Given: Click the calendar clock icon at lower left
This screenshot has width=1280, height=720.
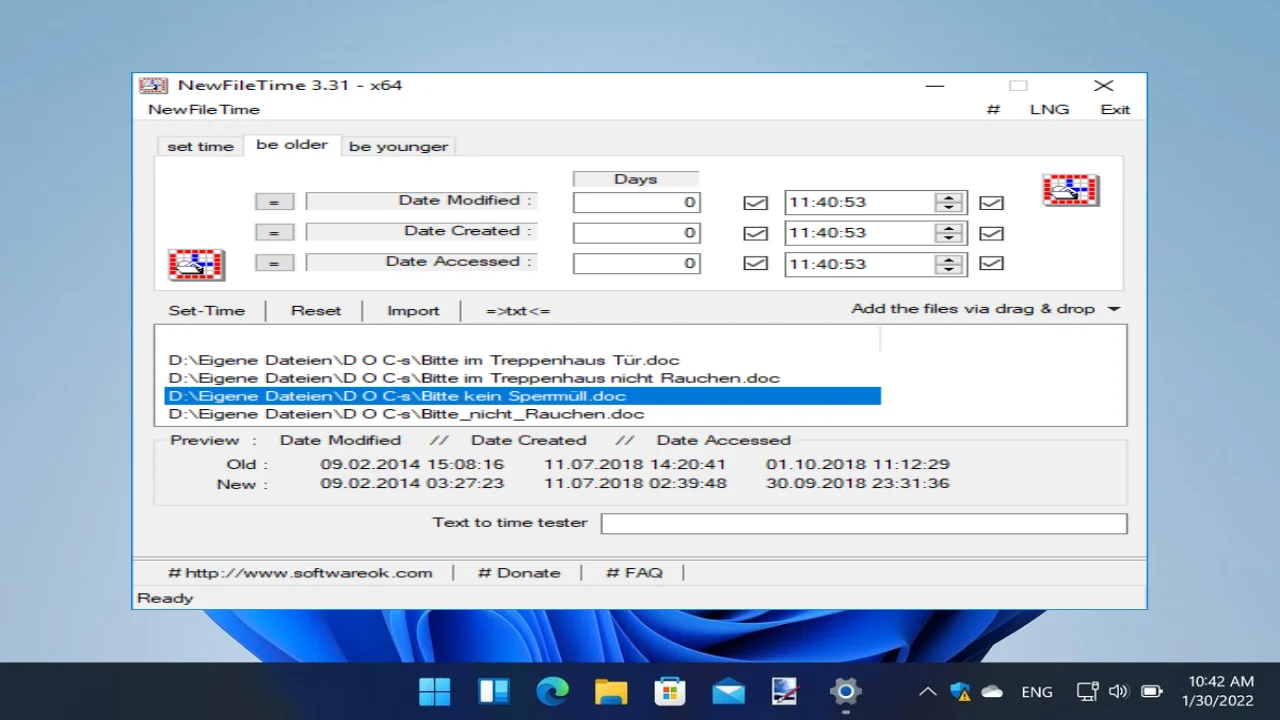Looking at the screenshot, I should 196,265.
